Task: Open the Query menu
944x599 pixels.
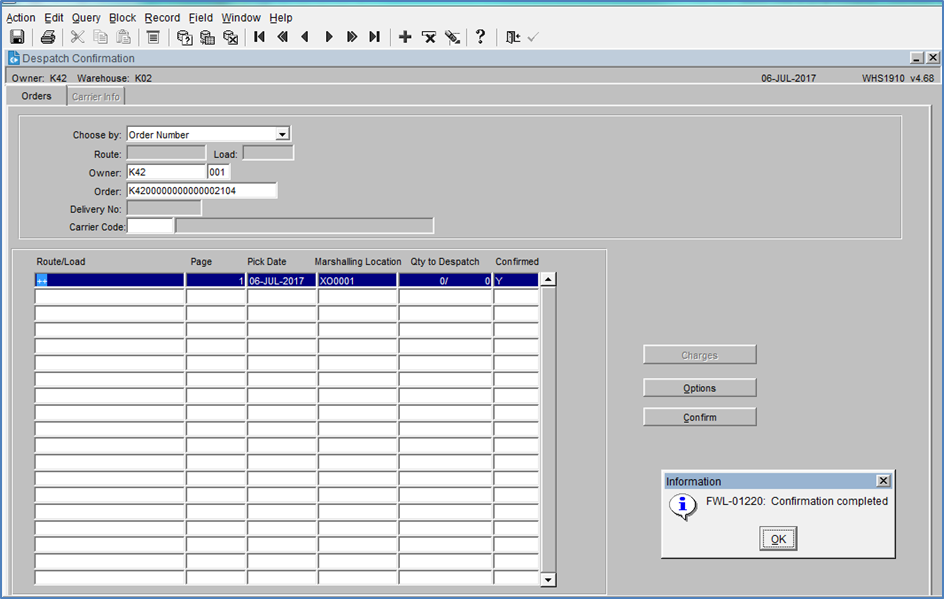Action: coord(86,18)
